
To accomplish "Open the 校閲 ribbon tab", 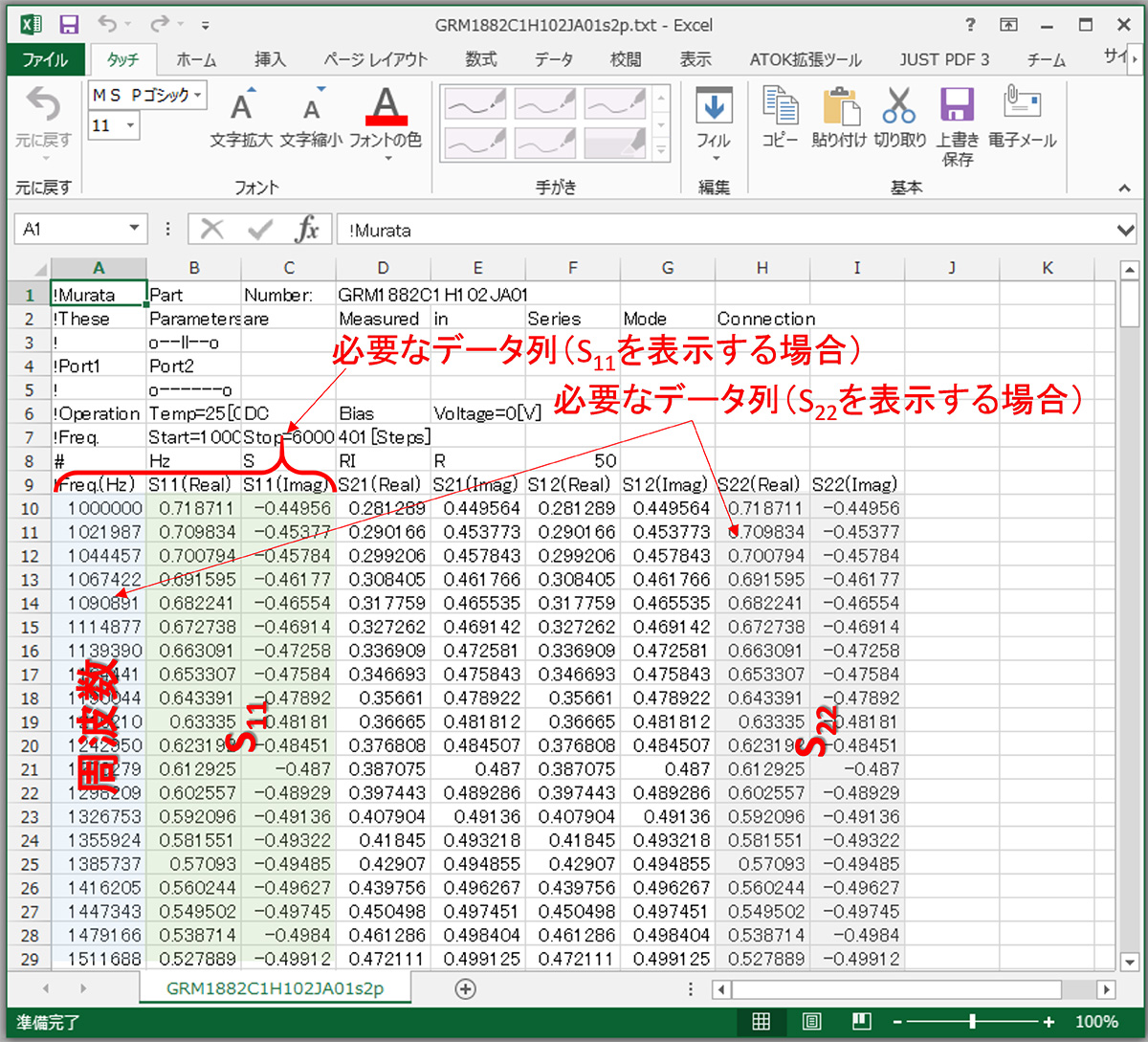I will pos(626,59).
